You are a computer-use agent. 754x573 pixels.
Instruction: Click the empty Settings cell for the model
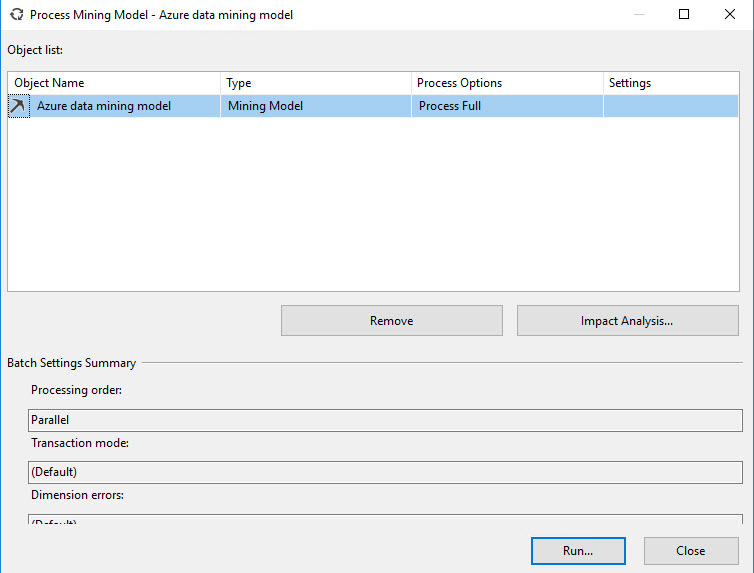coord(671,106)
